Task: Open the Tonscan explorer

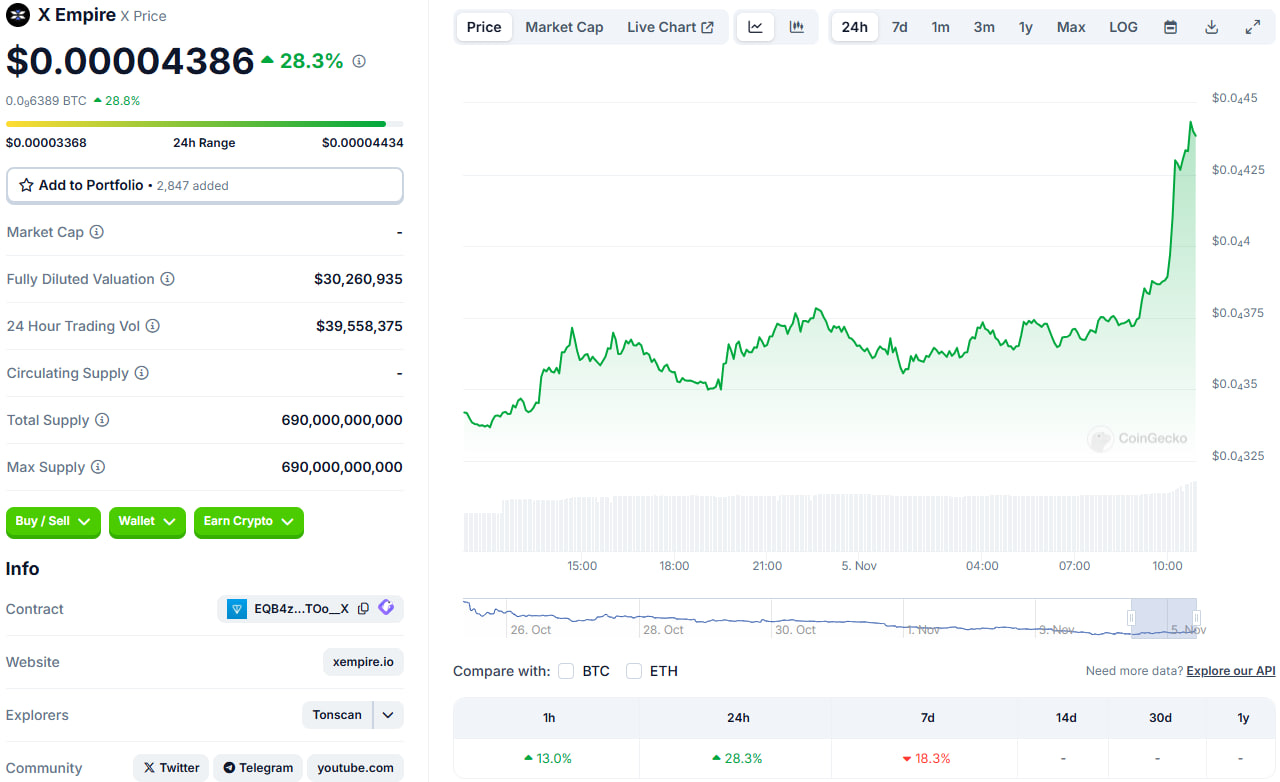Action: 337,715
